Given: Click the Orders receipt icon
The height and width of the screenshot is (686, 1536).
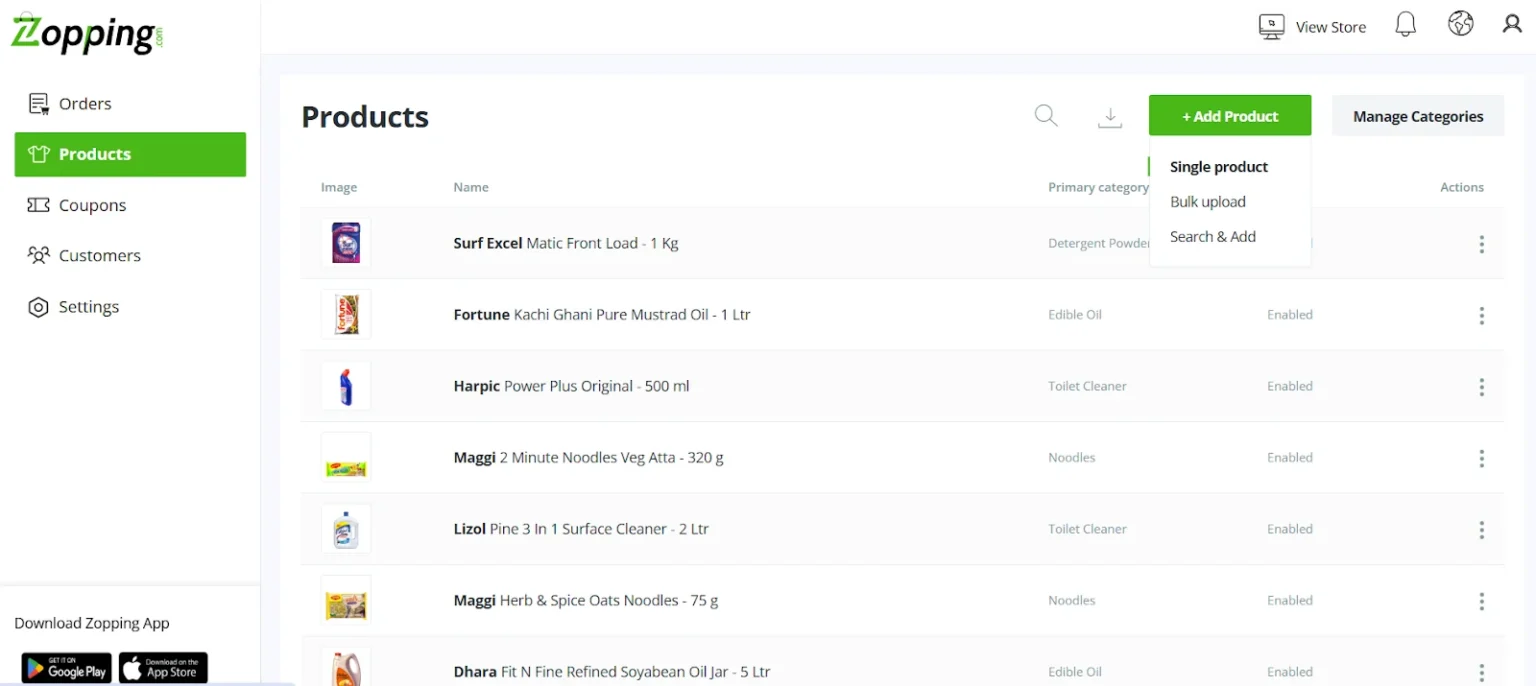Looking at the screenshot, I should 39,103.
